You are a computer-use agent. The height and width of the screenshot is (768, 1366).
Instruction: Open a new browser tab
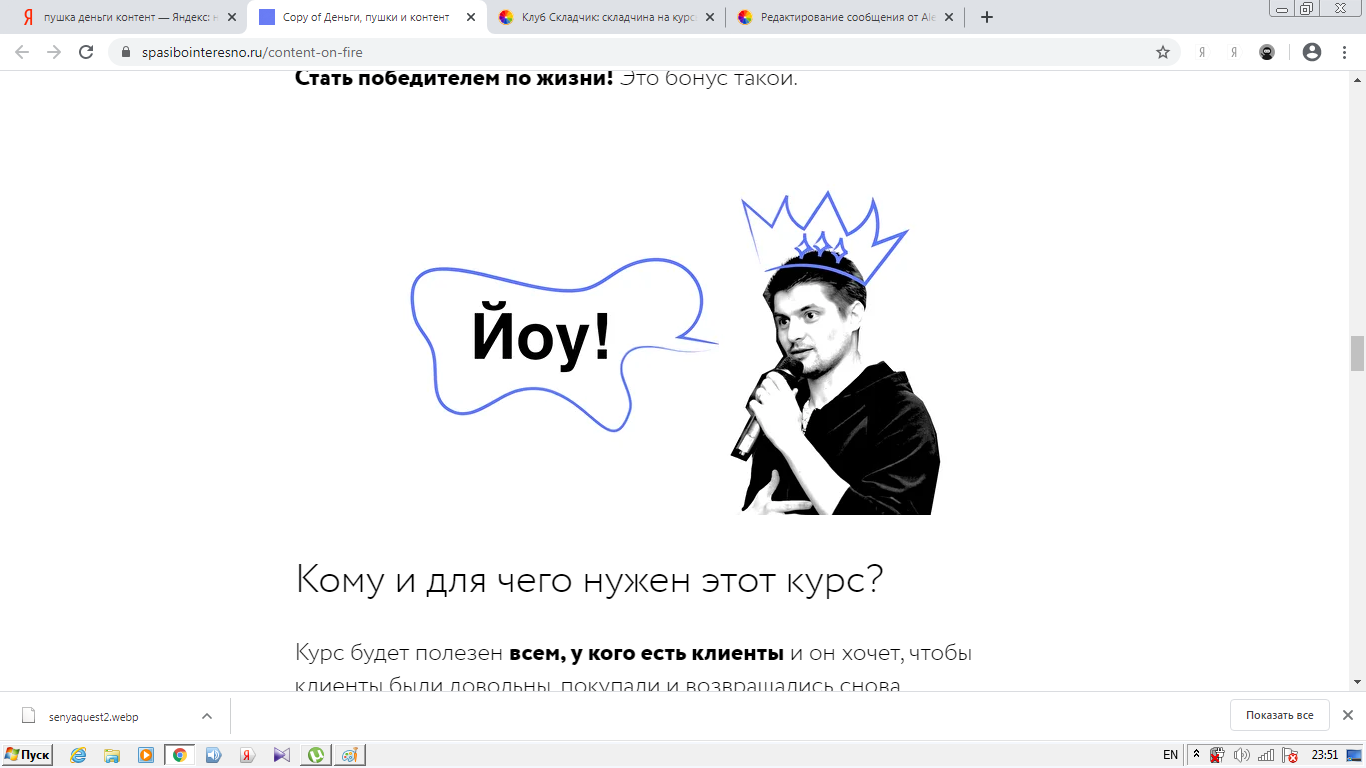pyautogui.click(x=987, y=17)
